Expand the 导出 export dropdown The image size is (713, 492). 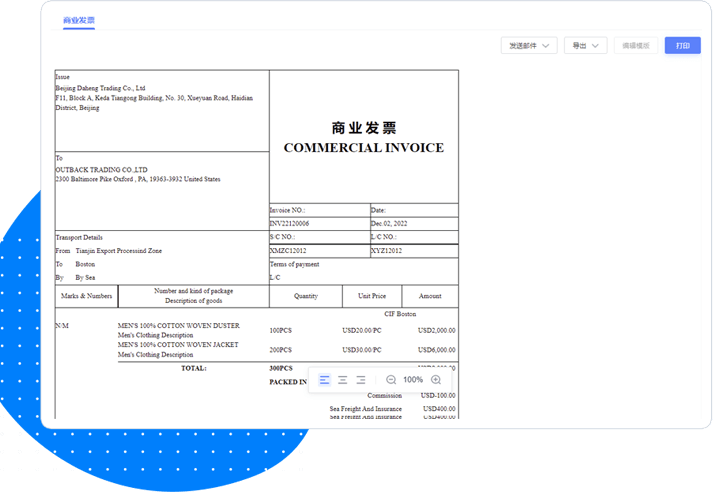click(x=585, y=46)
